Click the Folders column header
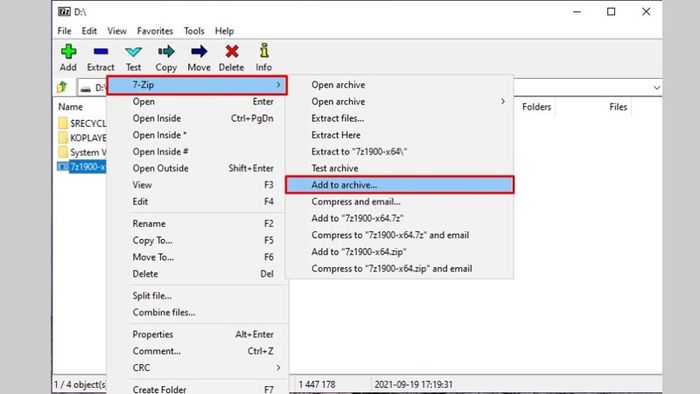Image resolution: width=700 pixels, height=394 pixels. 537,107
